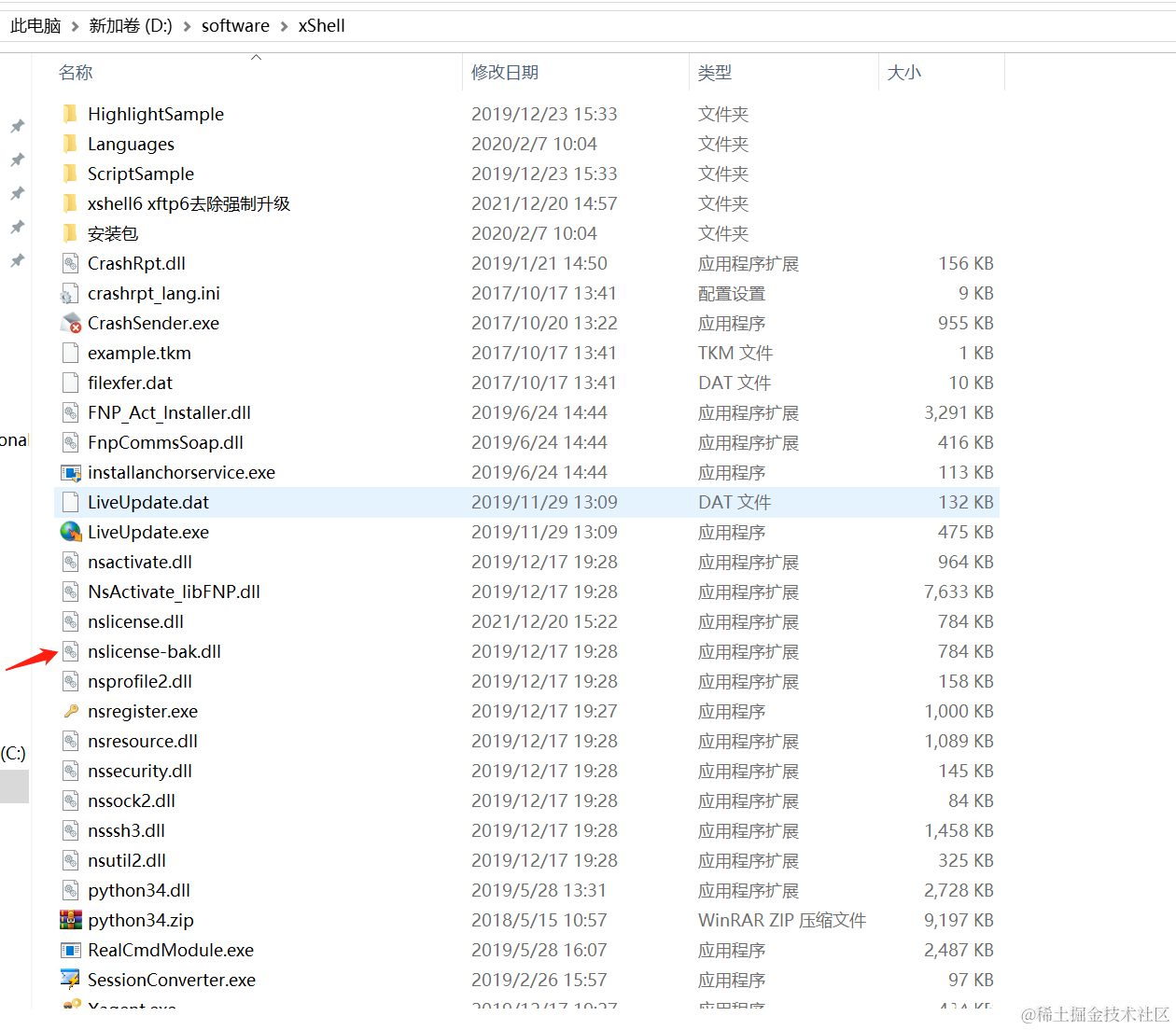The image size is (1176, 1030).
Task: Click the example.tkm blank file icon
Action: (70, 353)
